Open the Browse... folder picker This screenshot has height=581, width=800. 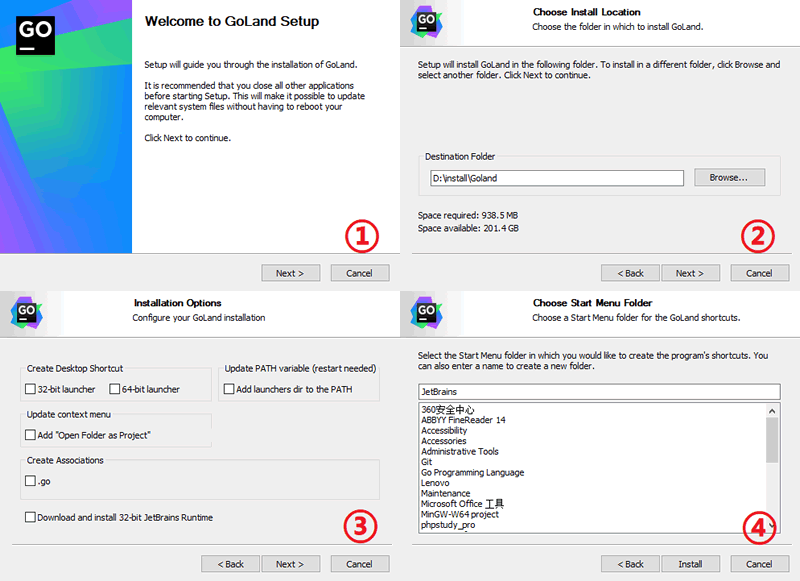(729, 178)
